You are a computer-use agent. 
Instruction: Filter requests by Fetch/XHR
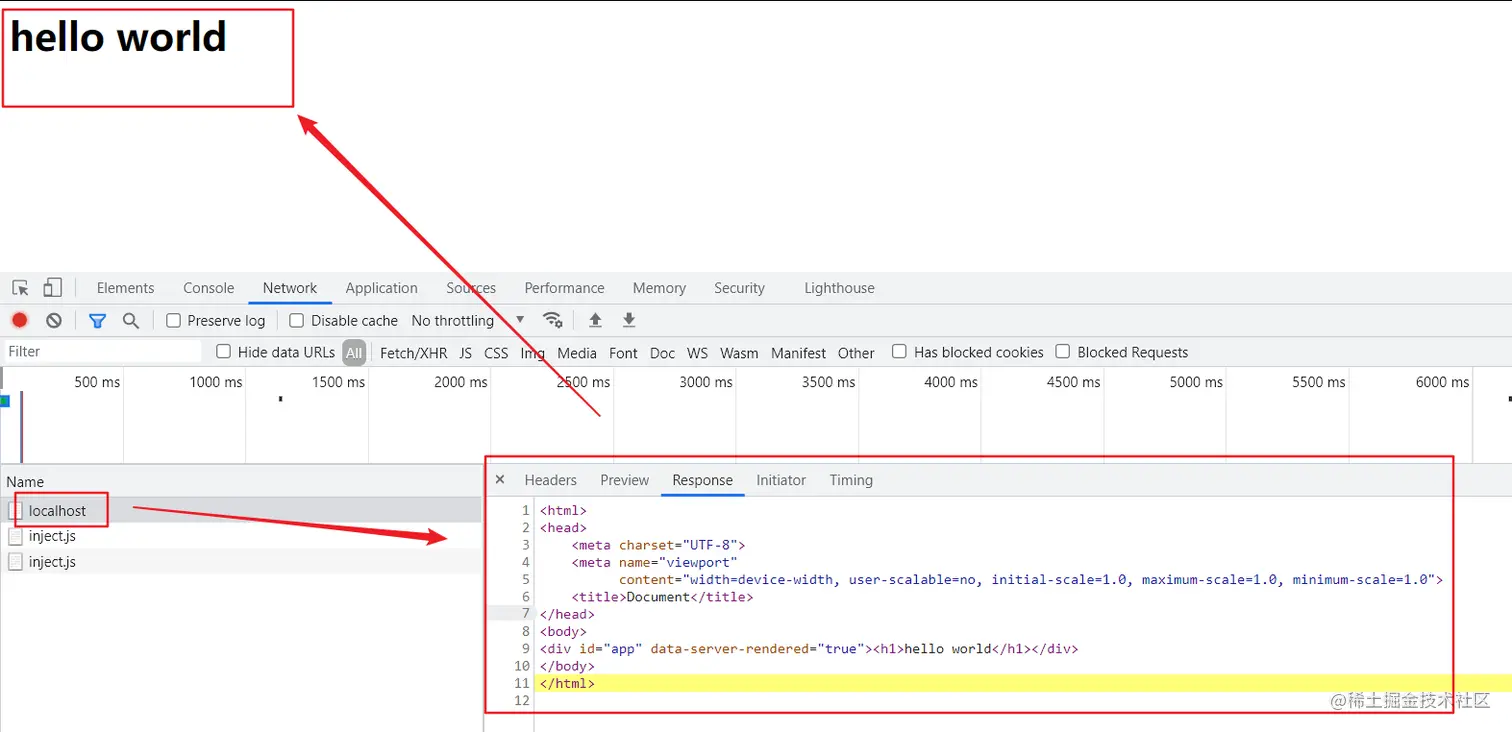click(x=414, y=353)
